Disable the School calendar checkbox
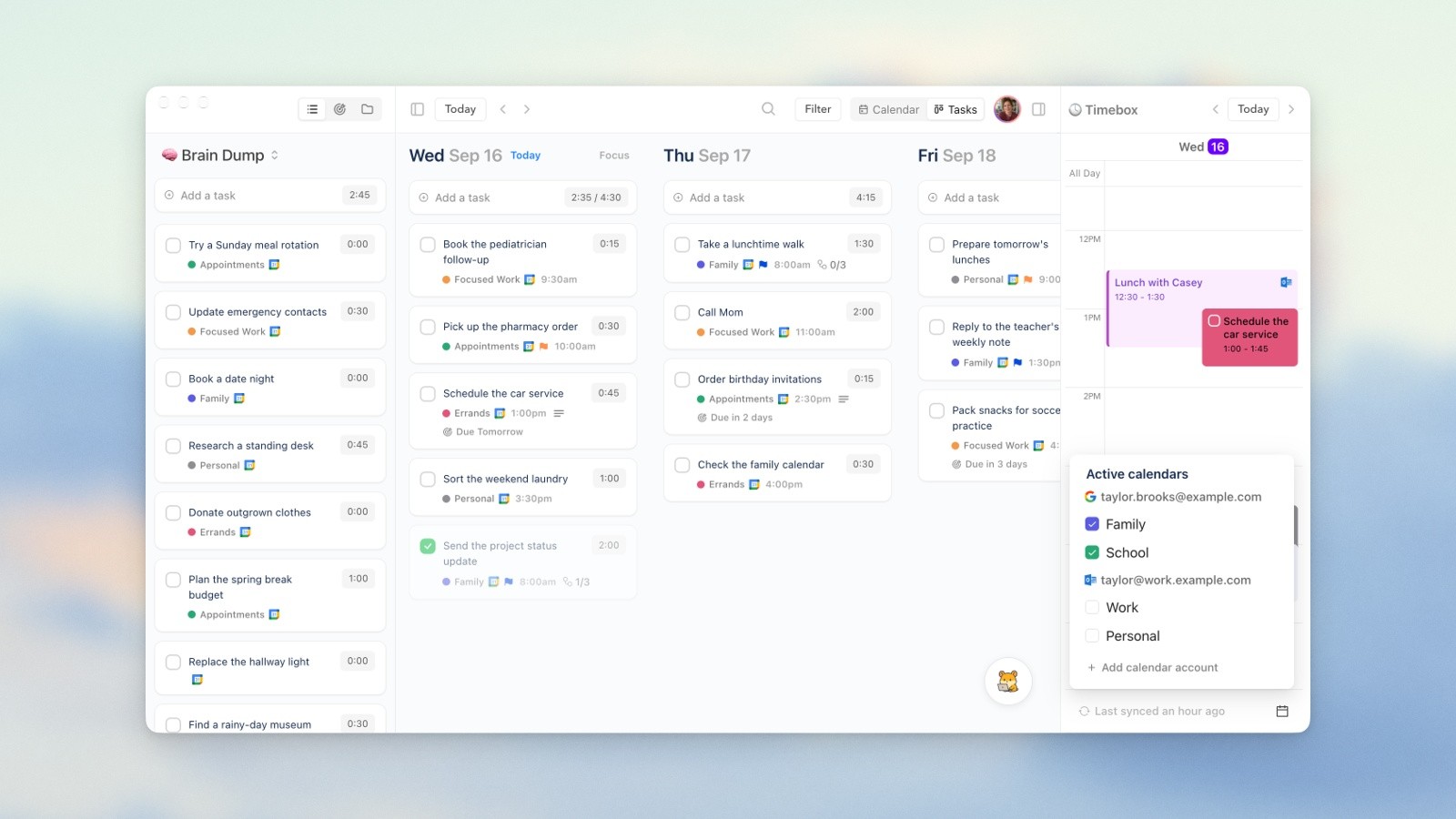The height and width of the screenshot is (819, 1456). (1092, 552)
